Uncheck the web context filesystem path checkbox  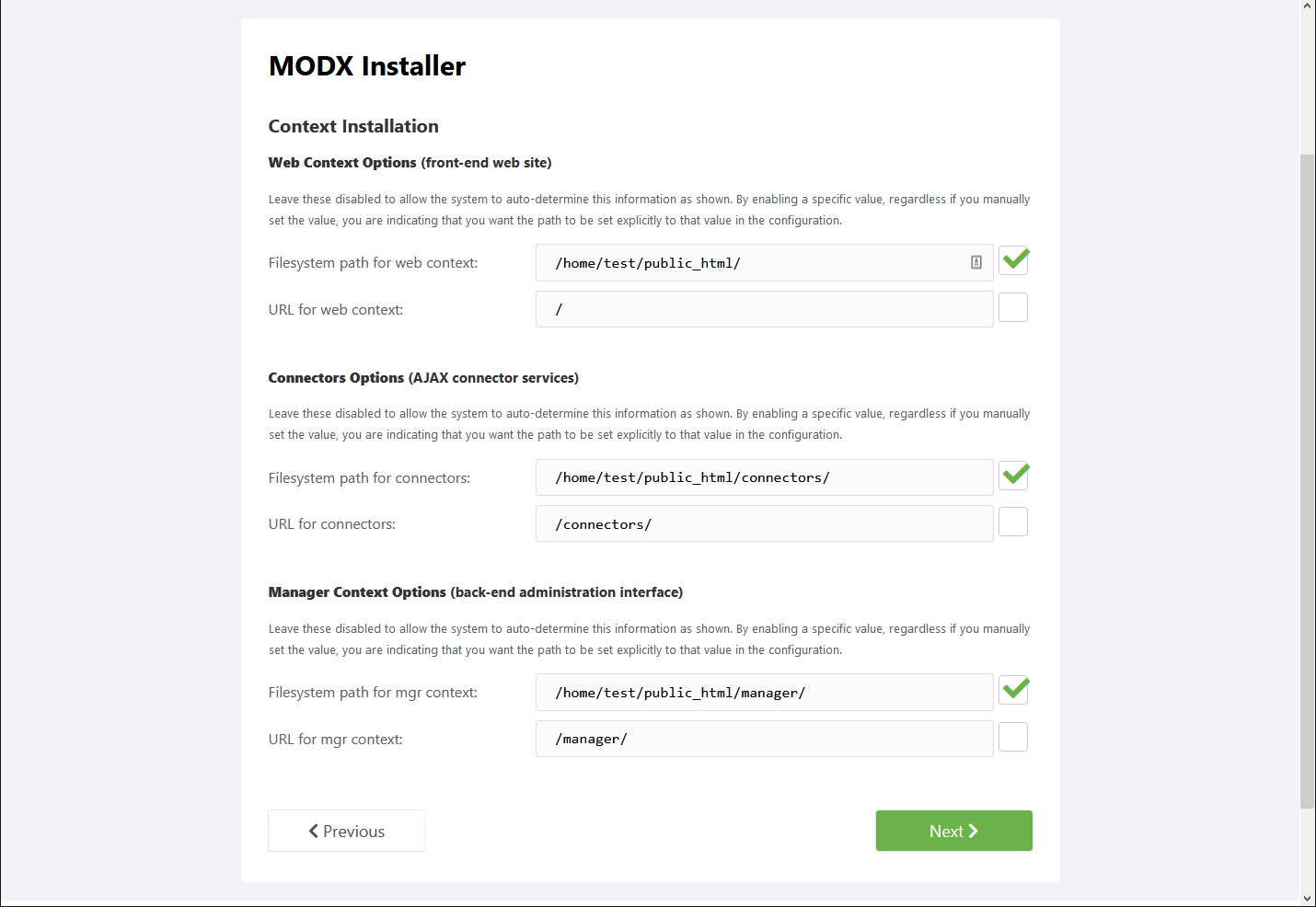pyautogui.click(x=1013, y=261)
